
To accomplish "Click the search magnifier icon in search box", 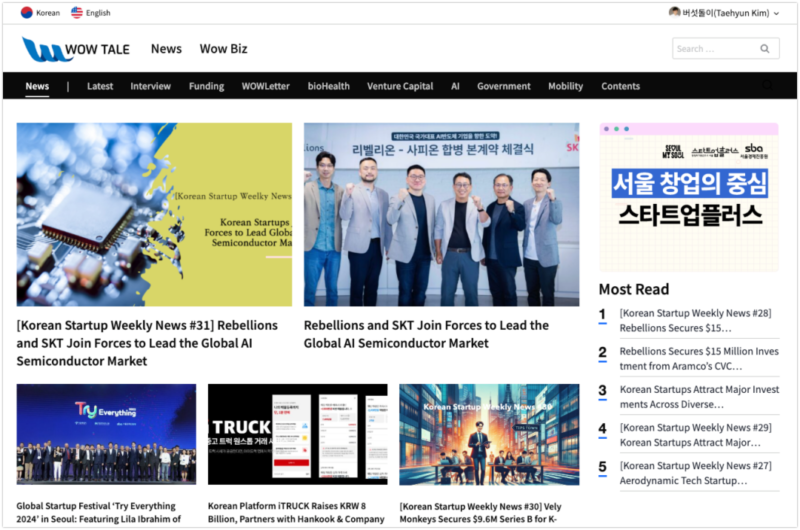I will (x=764, y=48).
